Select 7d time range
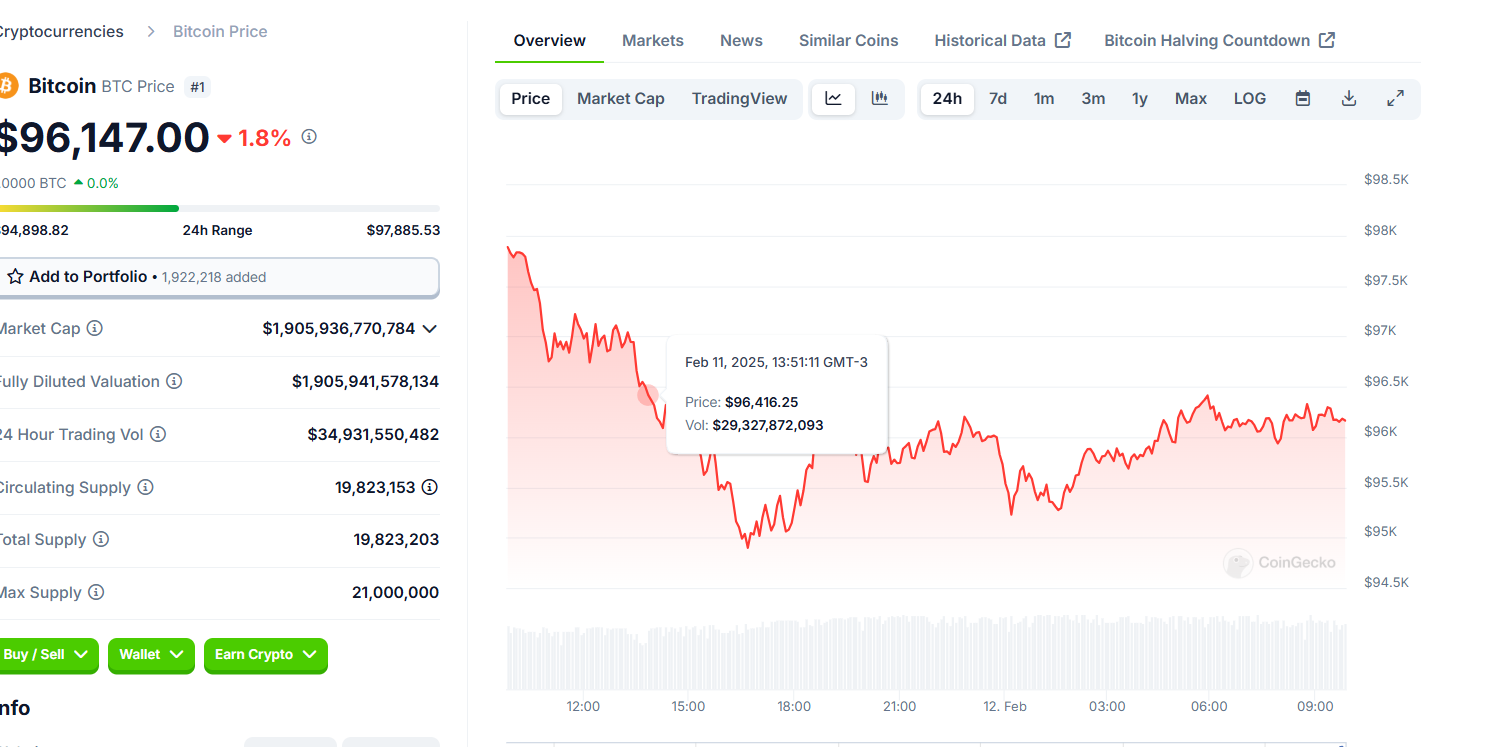Viewport: 1485px width, 747px height. pos(998,98)
